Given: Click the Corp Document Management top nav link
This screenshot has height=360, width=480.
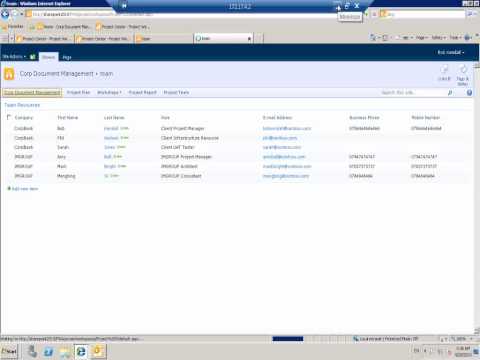Looking at the screenshot, I should click(x=32, y=92).
